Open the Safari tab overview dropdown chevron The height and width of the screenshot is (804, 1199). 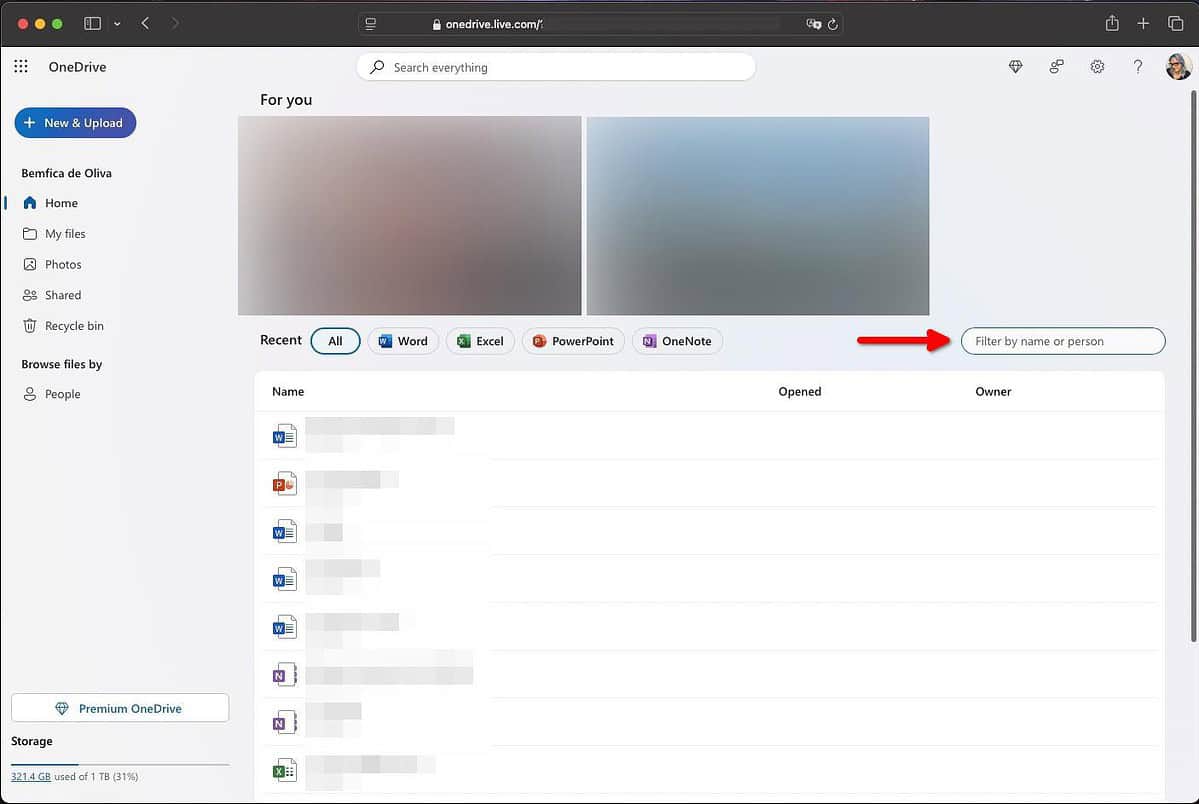[x=117, y=23]
